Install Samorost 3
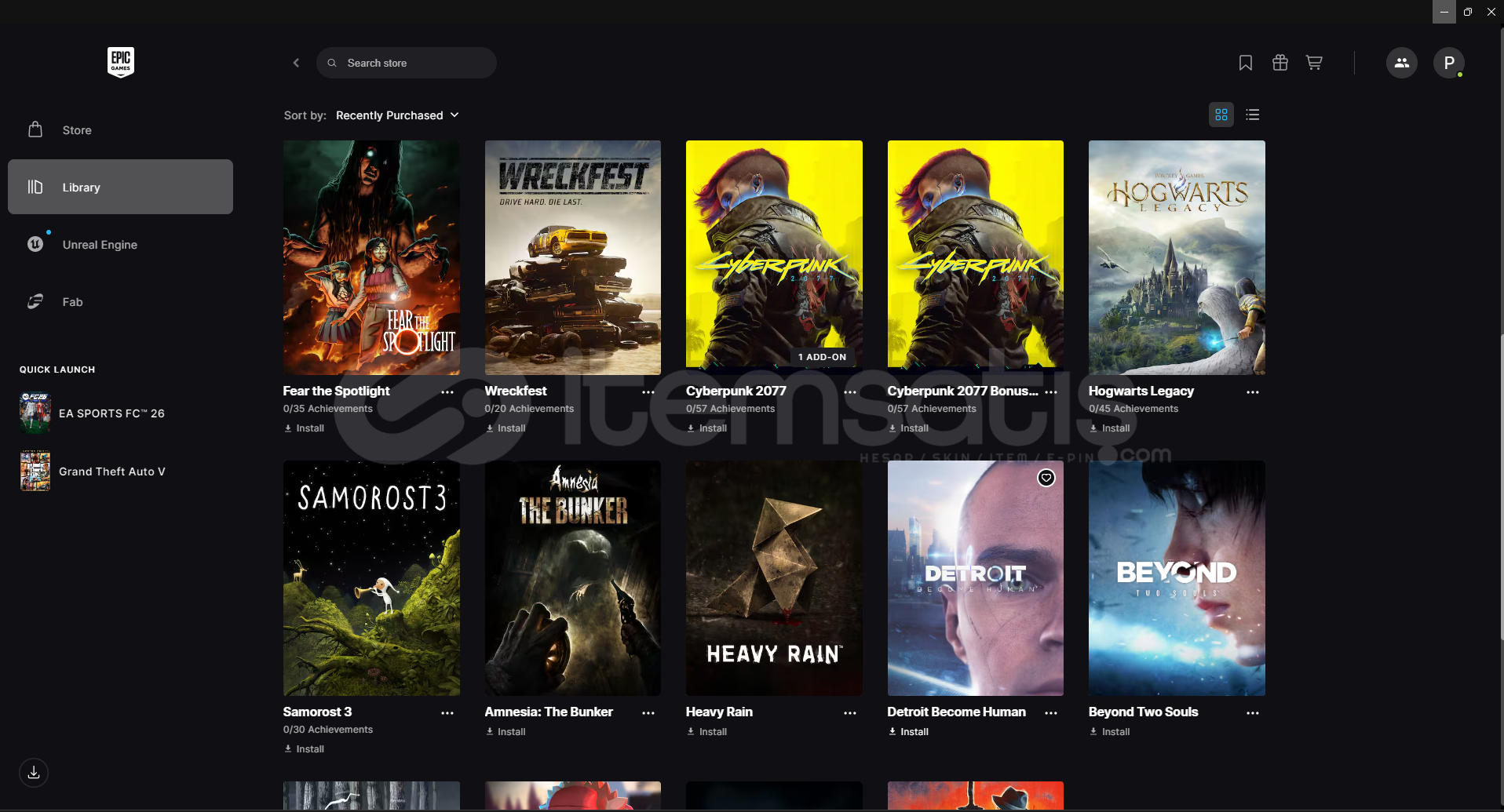 tap(304, 749)
